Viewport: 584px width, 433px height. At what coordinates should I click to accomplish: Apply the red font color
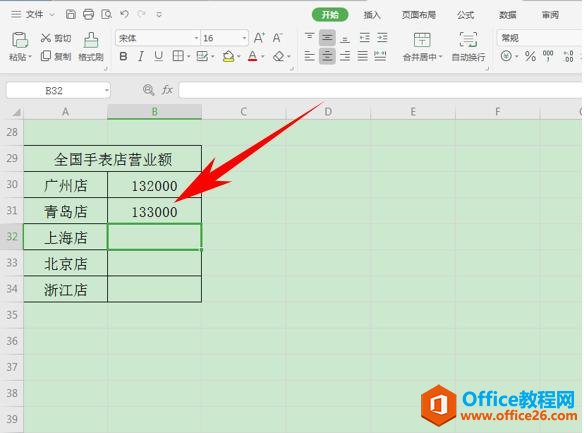tap(253, 57)
